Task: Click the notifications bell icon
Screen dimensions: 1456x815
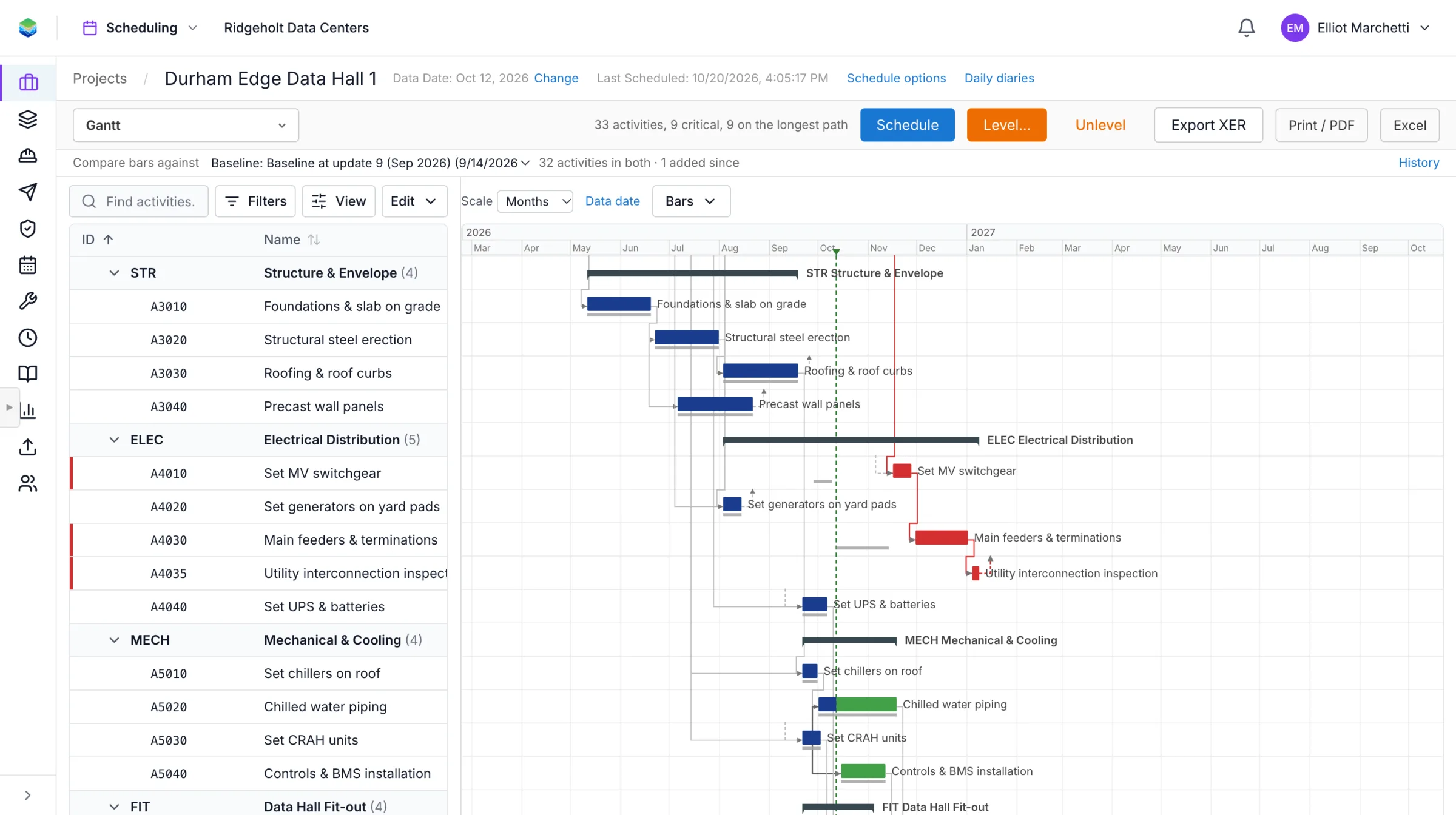Action: tap(1246, 28)
